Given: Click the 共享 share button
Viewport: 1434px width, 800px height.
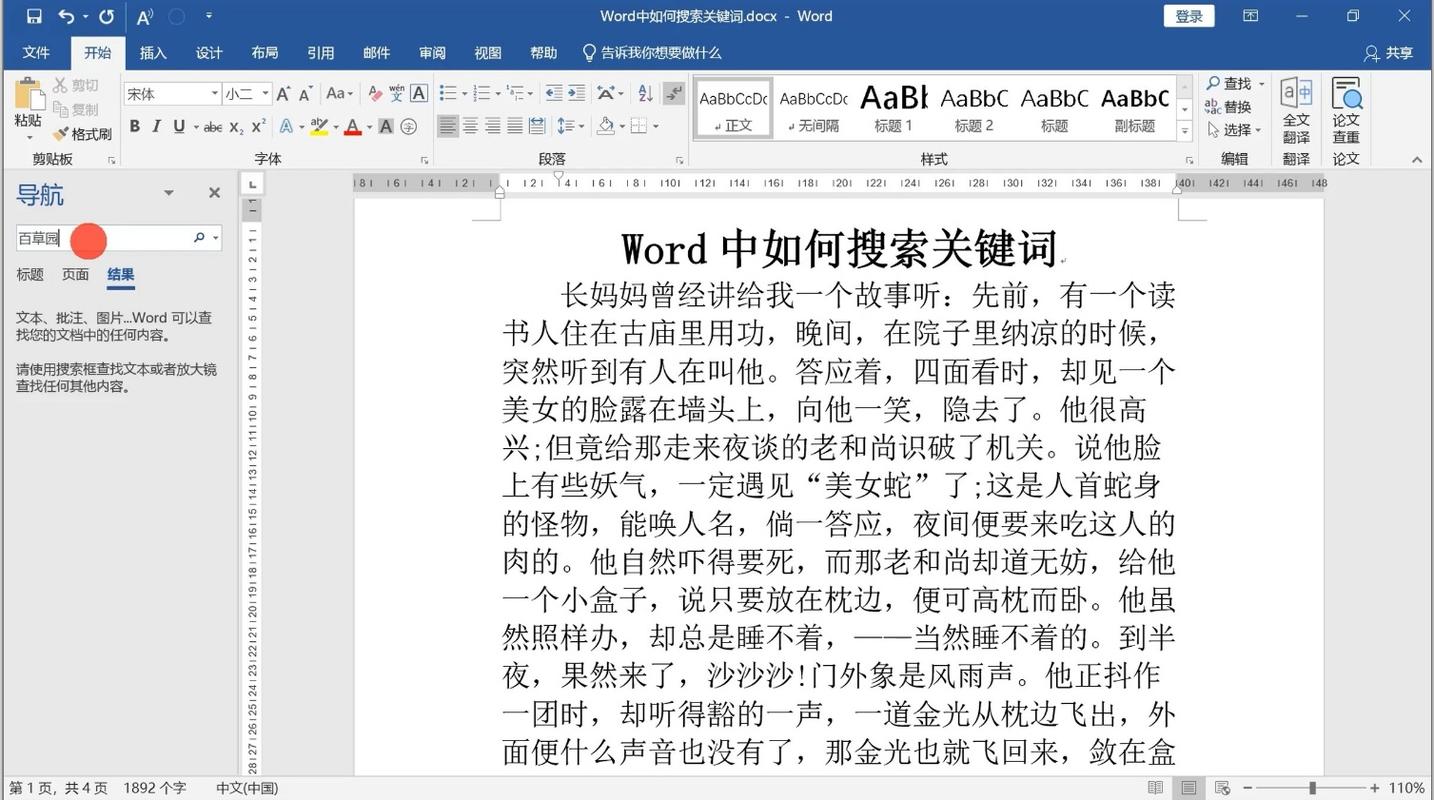Looking at the screenshot, I should [1389, 53].
